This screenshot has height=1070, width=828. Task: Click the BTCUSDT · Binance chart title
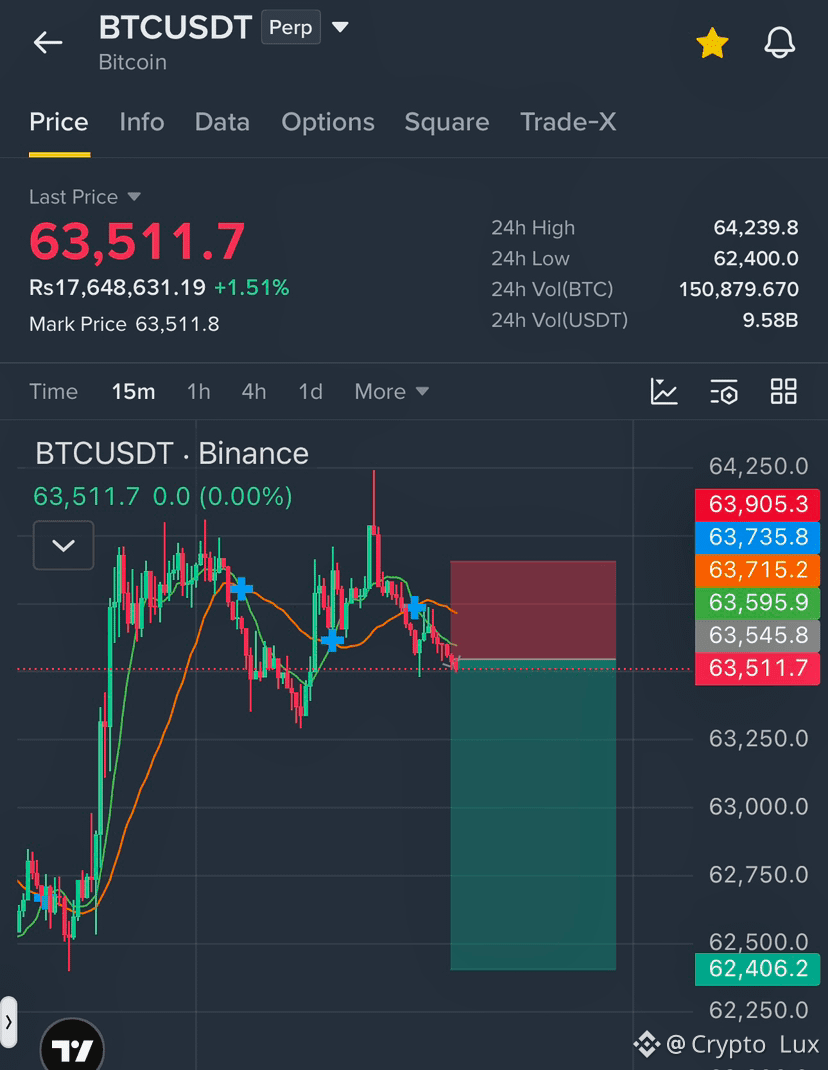click(x=172, y=453)
